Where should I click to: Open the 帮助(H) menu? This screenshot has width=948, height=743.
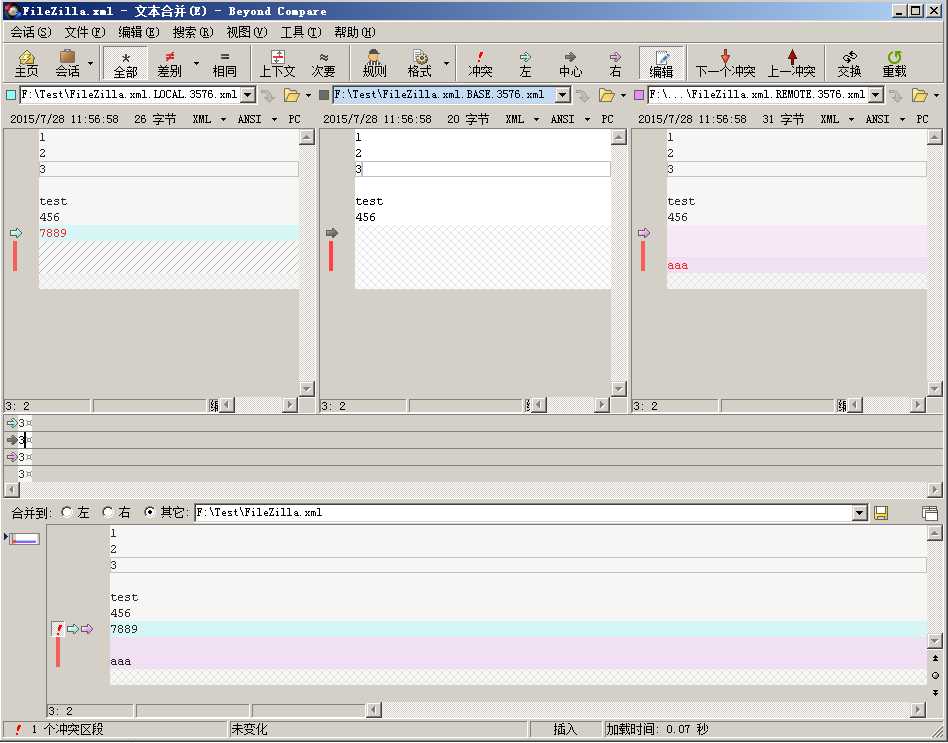pos(354,32)
